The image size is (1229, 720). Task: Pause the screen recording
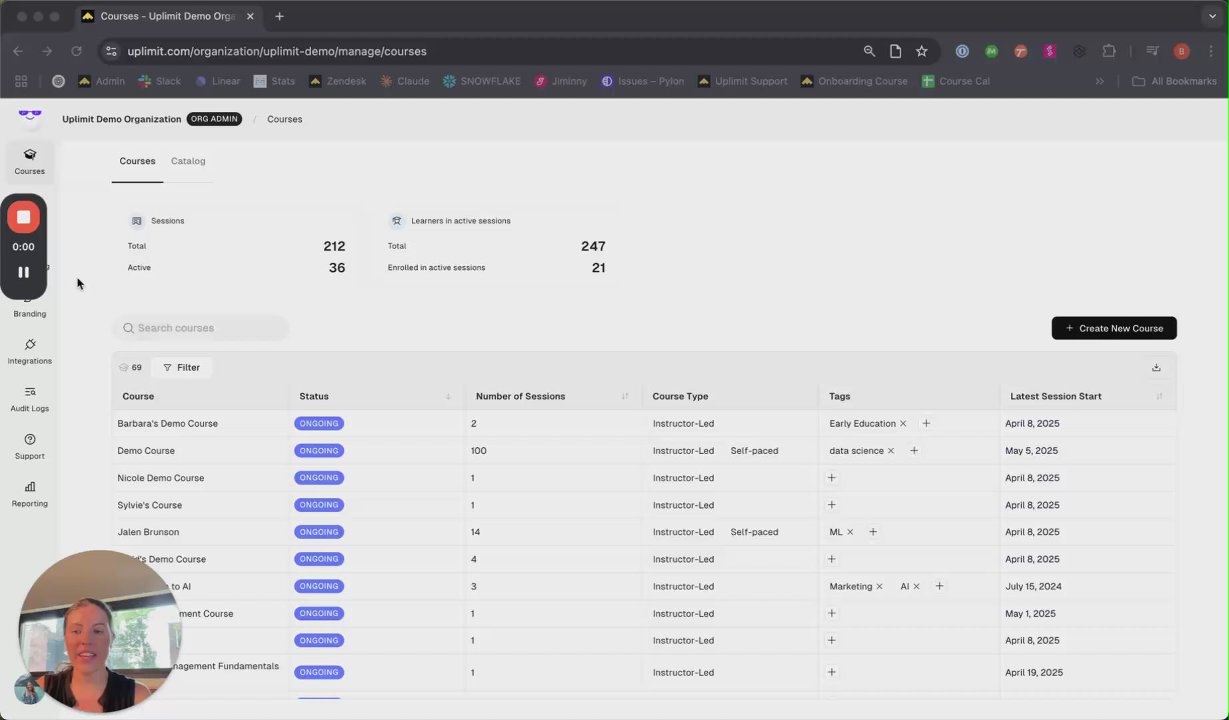click(x=23, y=272)
